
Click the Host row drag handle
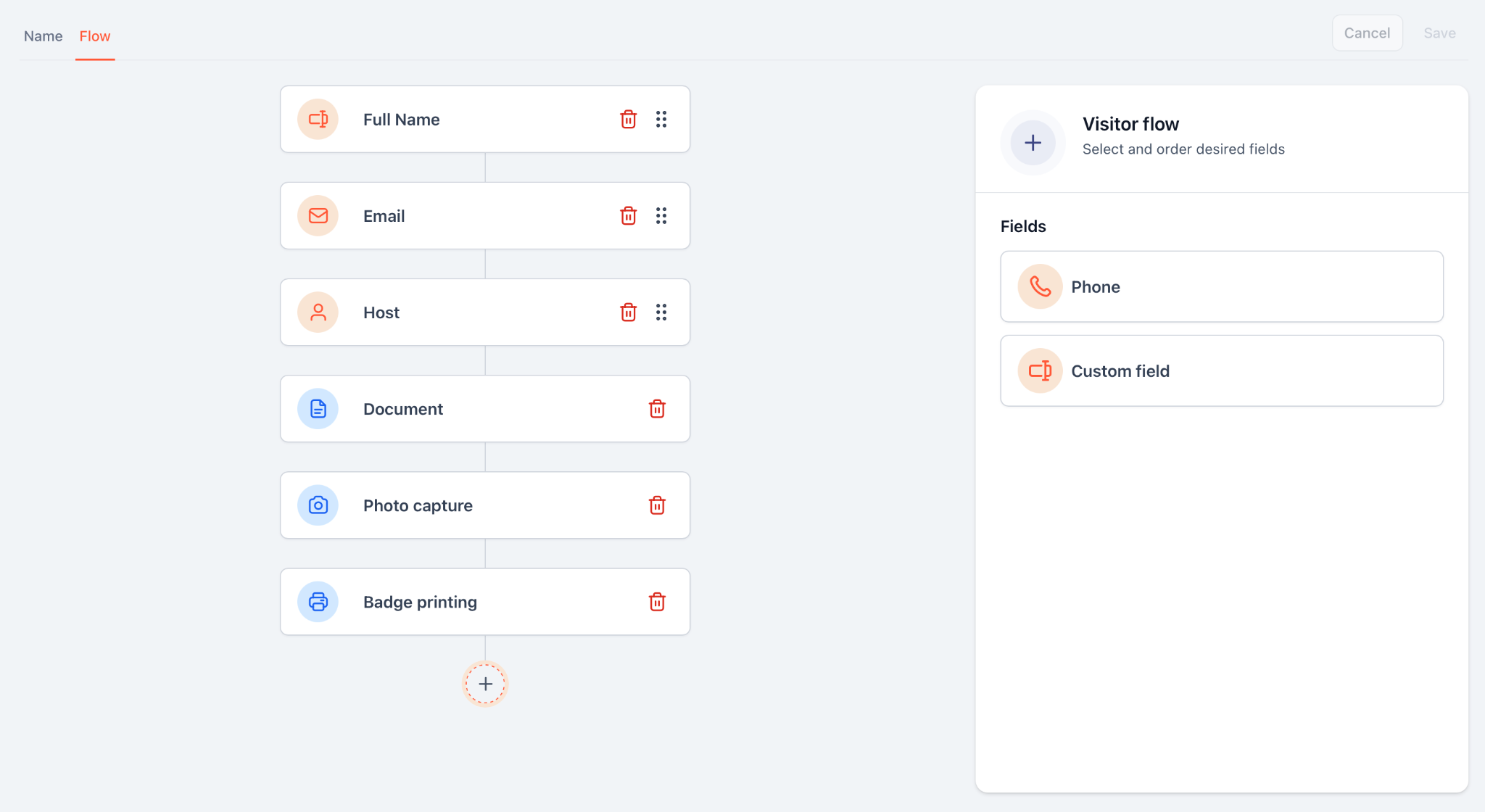[x=661, y=312]
